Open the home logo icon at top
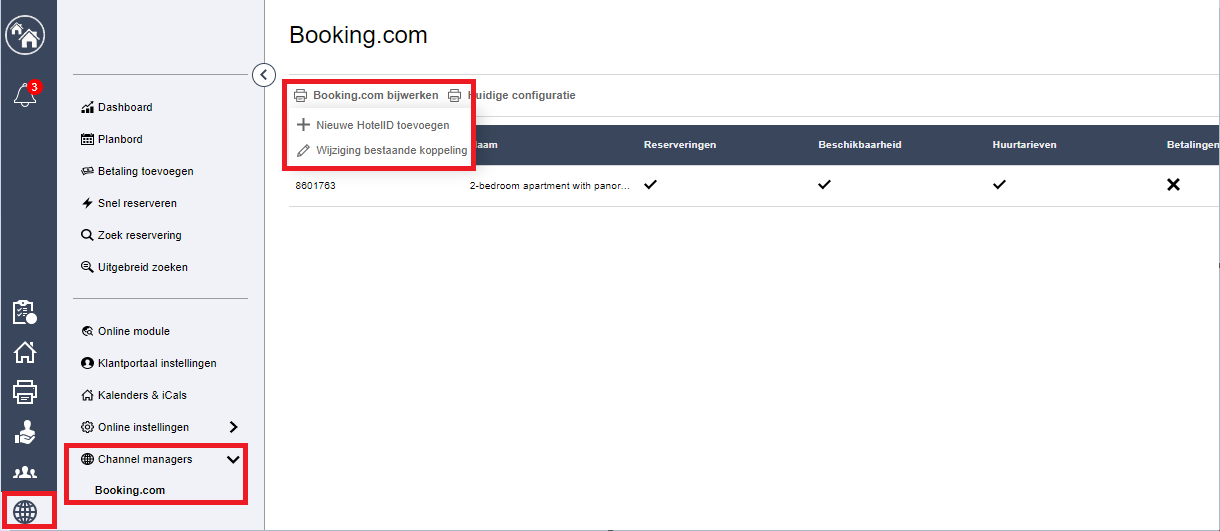 point(23,35)
